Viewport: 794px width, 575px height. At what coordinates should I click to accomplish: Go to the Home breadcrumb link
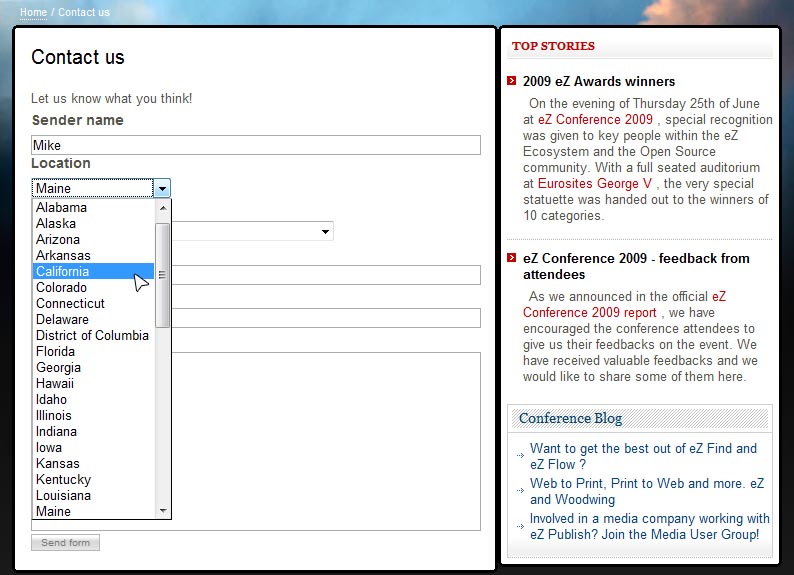(x=33, y=12)
